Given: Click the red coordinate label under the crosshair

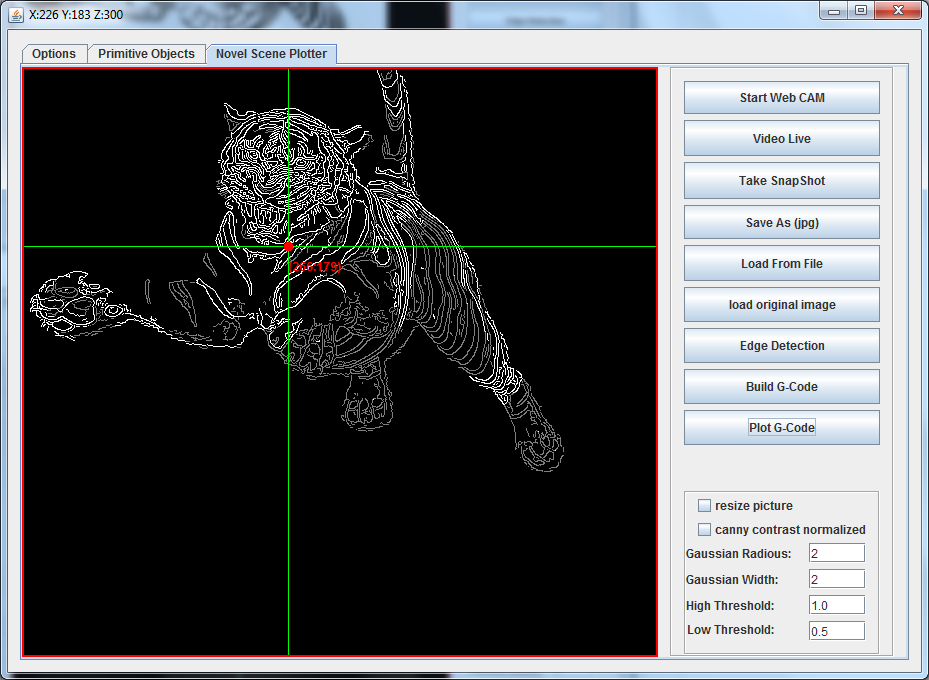Looking at the screenshot, I should point(315,267).
